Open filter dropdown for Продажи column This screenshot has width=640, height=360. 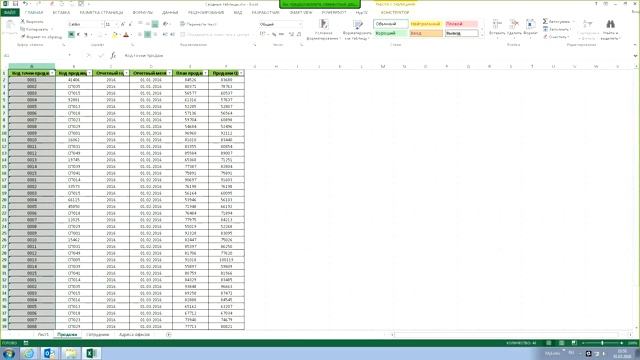pos(241,73)
